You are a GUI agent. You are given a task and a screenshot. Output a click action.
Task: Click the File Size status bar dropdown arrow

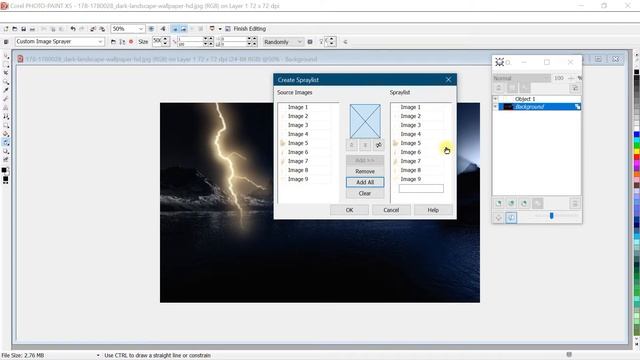[x=98, y=356]
